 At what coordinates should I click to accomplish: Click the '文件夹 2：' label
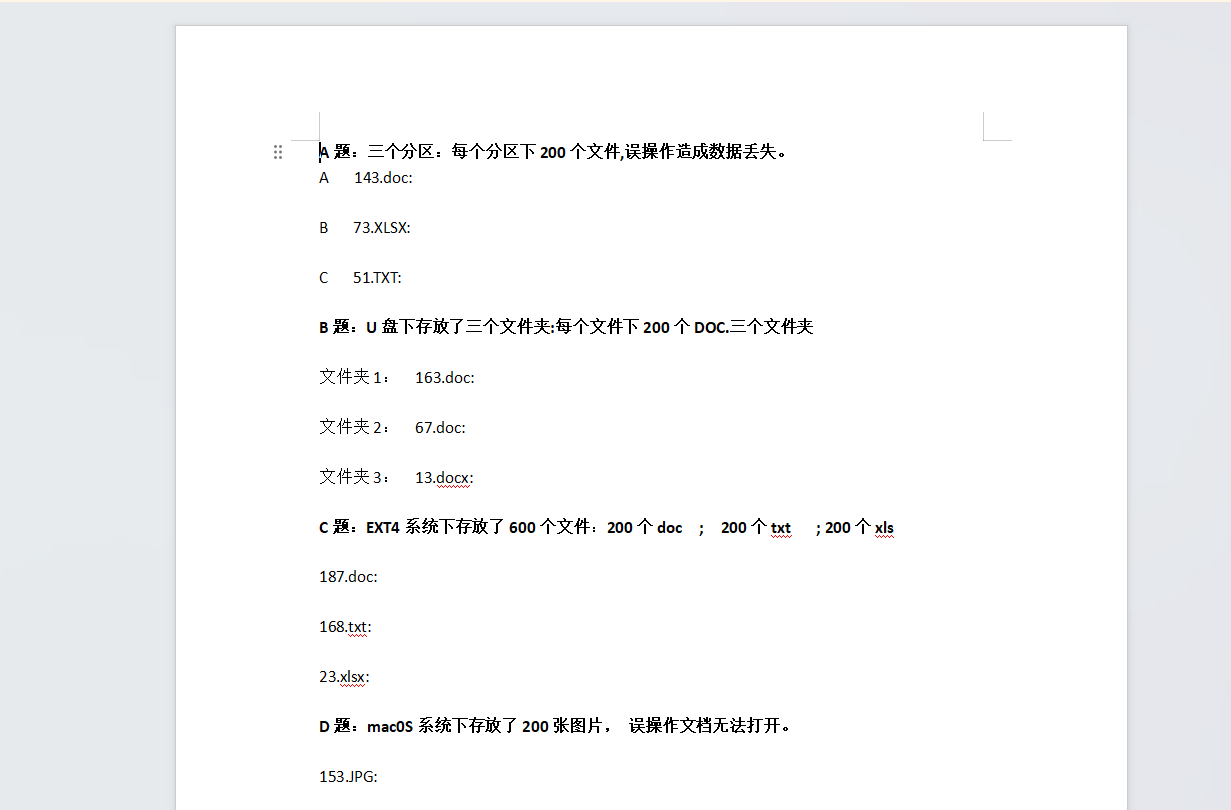tap(356, 427)
